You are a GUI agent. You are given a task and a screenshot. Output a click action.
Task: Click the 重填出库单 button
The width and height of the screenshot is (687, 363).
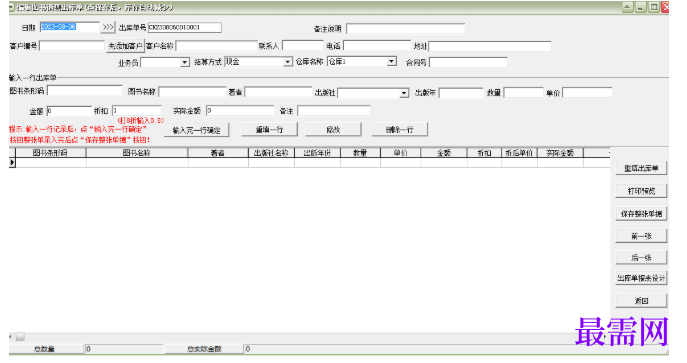click(641, 168)
